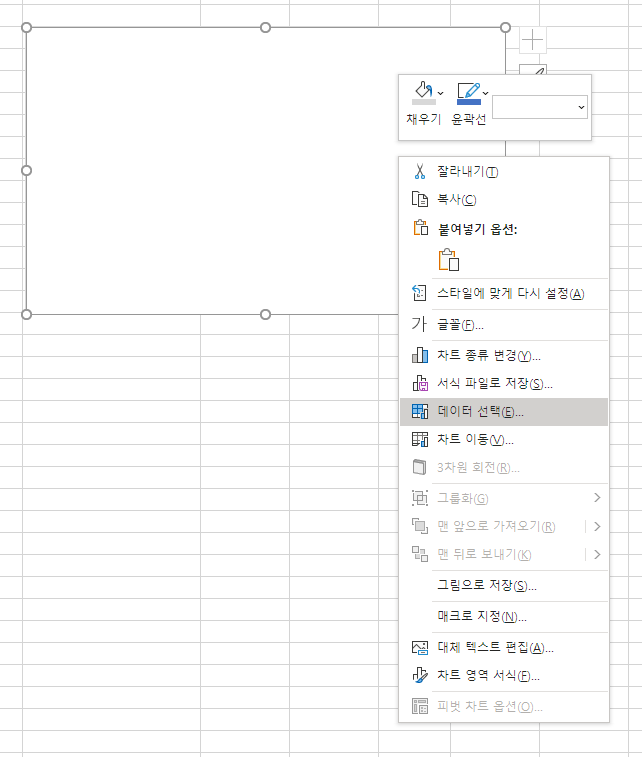The height and width of the screenshot is (757, 642).
Task: Open Format Chart Area (차트 영역 서식)
Action: coord(504,675)
